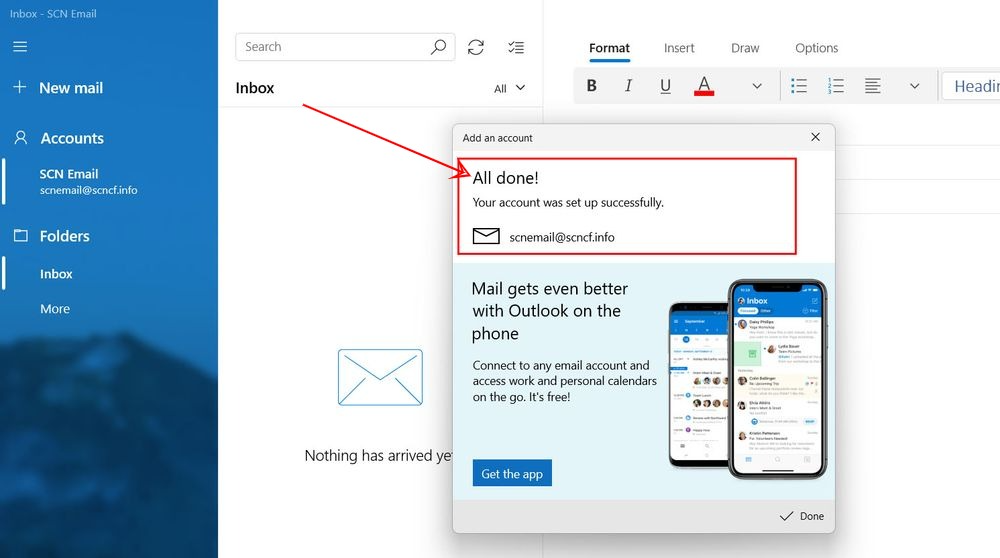1000x558 pixels.
Task: Switch to the Draw tab
Action: coord(745,48)
